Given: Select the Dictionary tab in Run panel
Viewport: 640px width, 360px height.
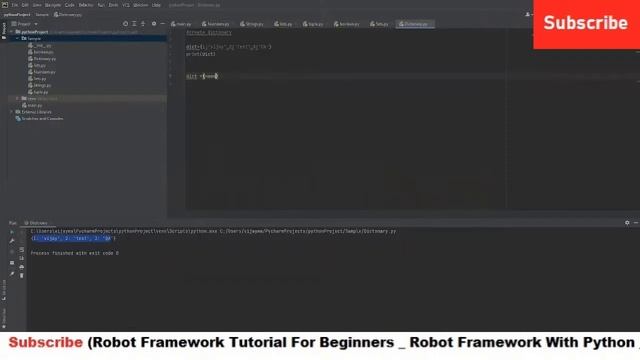Looking at the screenshot, I should (36, 223).
